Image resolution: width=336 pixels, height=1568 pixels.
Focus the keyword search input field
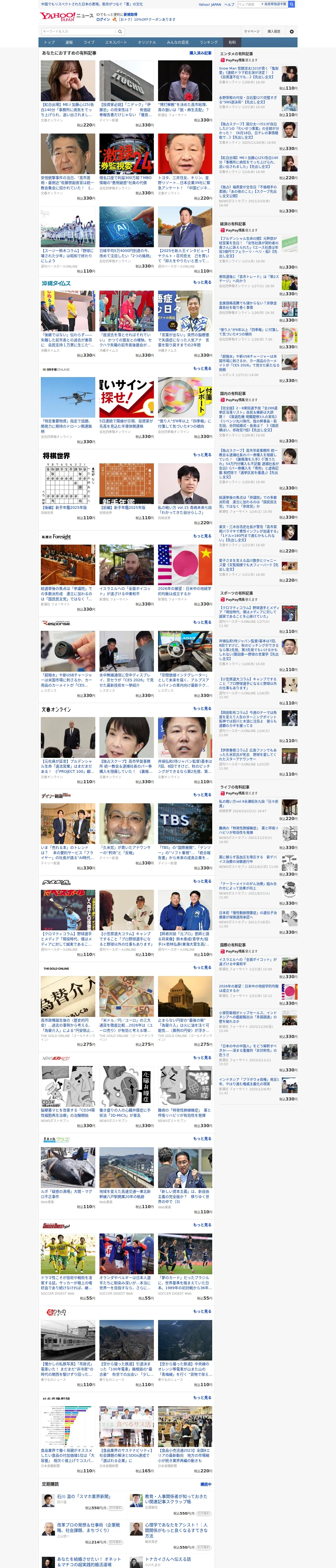[79, 32]
